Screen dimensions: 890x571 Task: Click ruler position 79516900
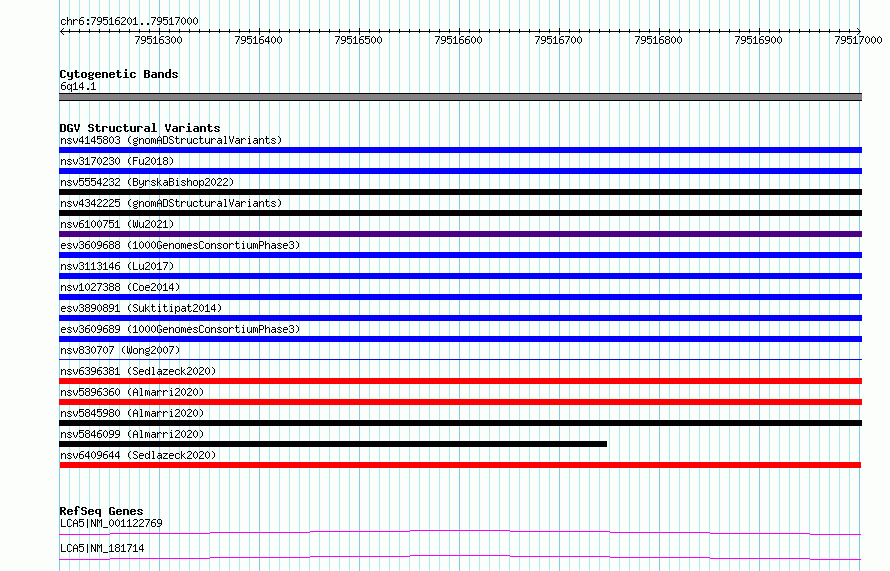coord(759,40)
